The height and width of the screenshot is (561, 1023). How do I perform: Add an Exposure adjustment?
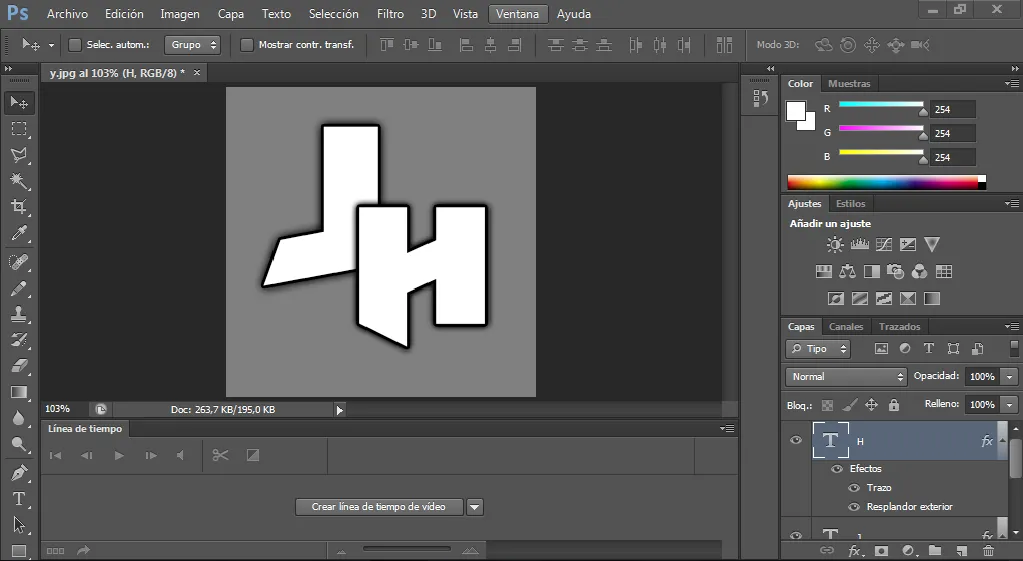[908, 245]
